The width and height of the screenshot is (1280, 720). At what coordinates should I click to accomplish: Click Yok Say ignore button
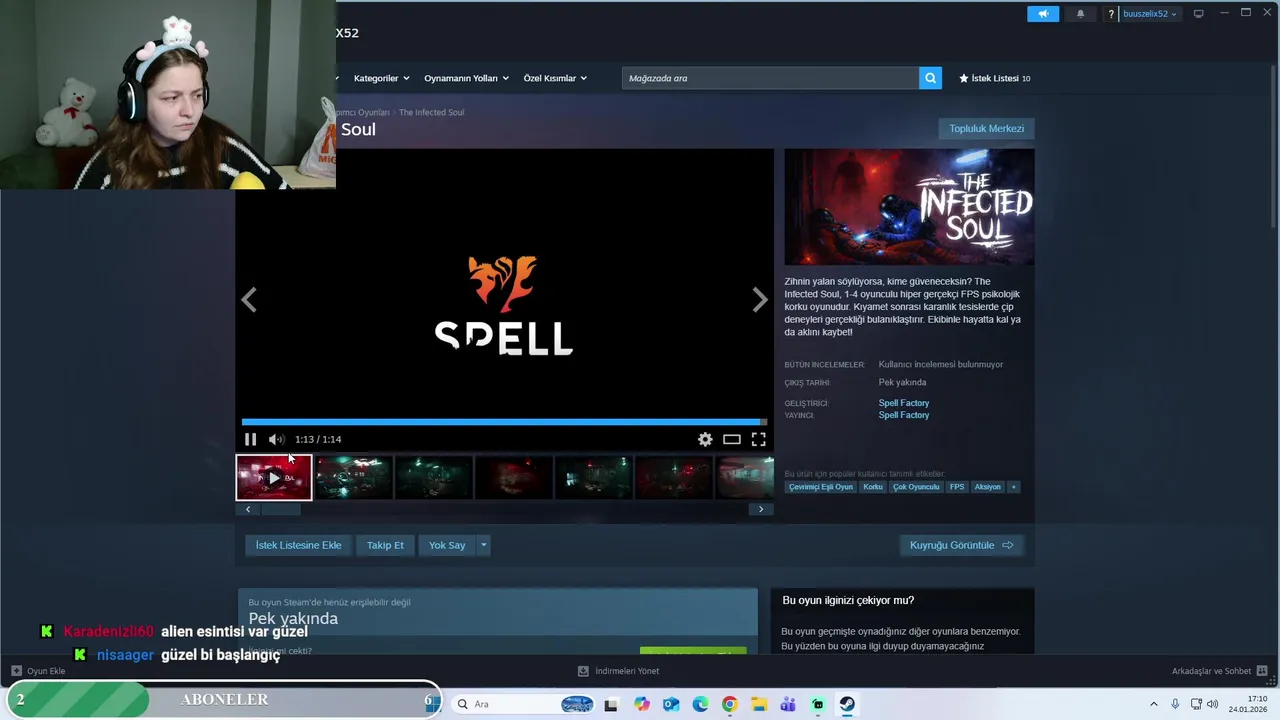point(447,545)
